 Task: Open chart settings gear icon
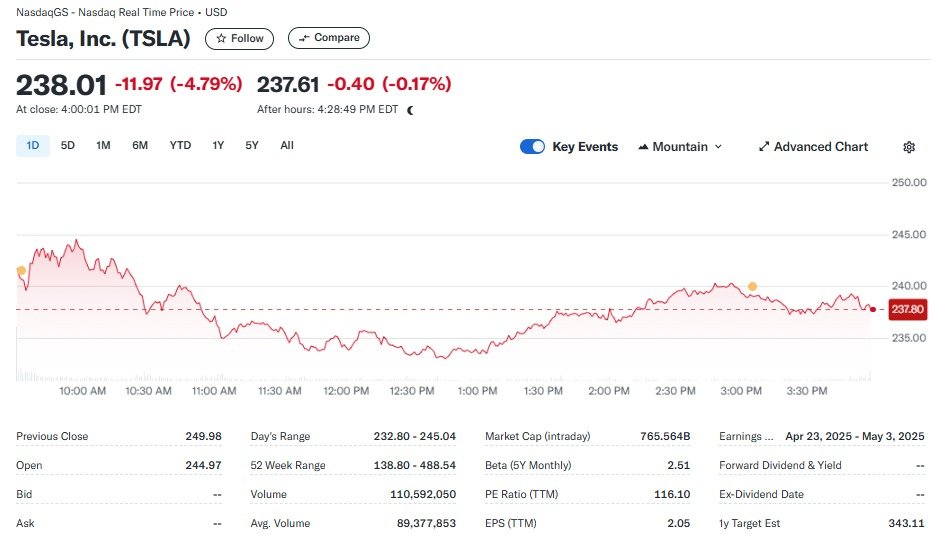click(x=909, y=147)
